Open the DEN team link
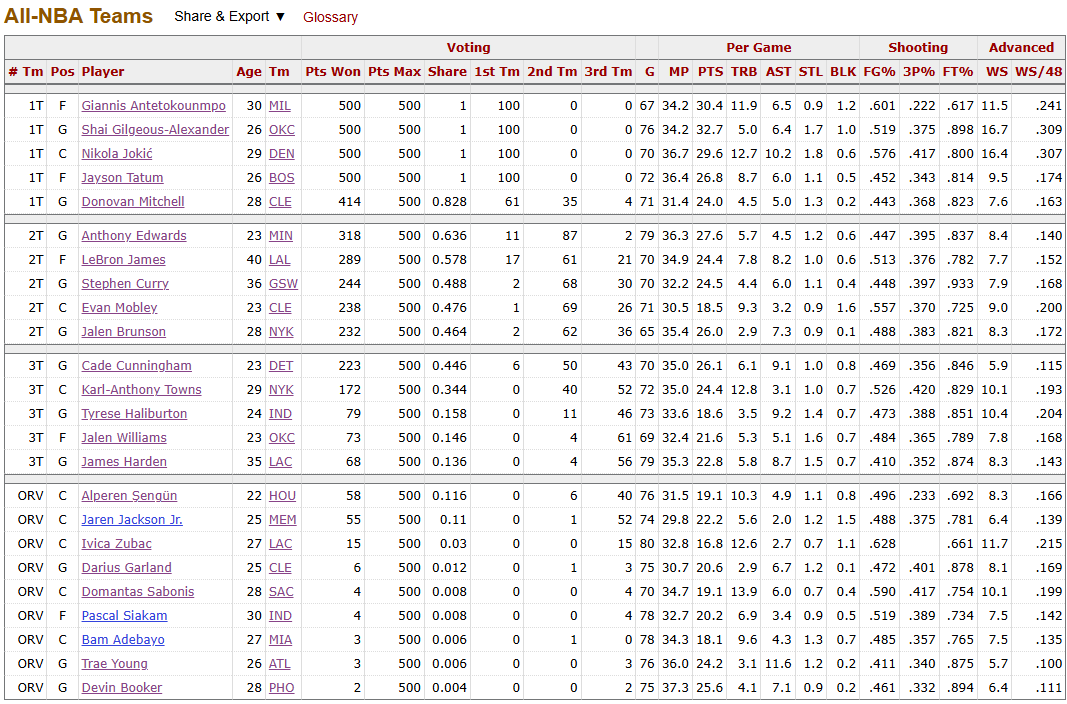1067x704 pixels. click(x=282, y=154)
